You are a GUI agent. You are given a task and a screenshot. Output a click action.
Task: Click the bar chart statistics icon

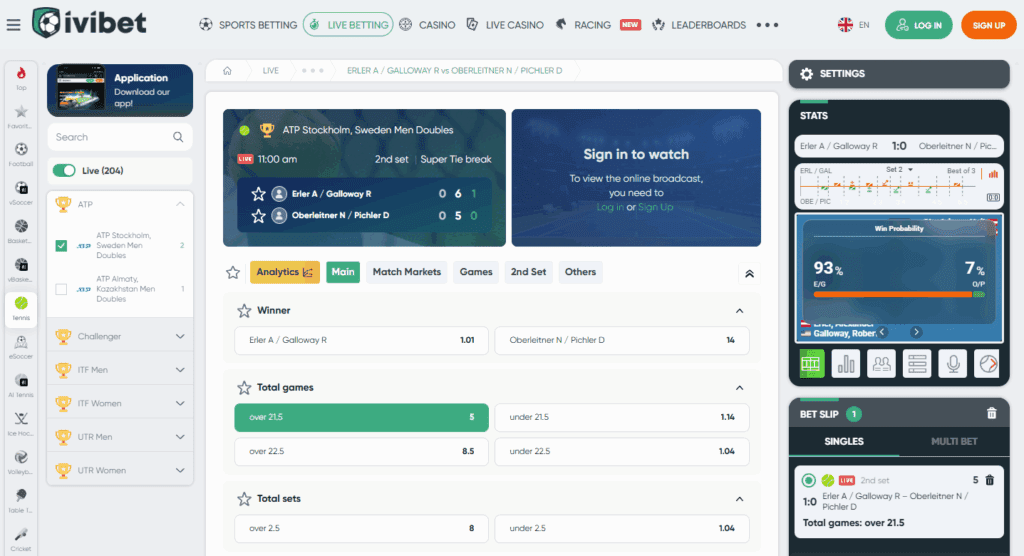coord(847,364)
